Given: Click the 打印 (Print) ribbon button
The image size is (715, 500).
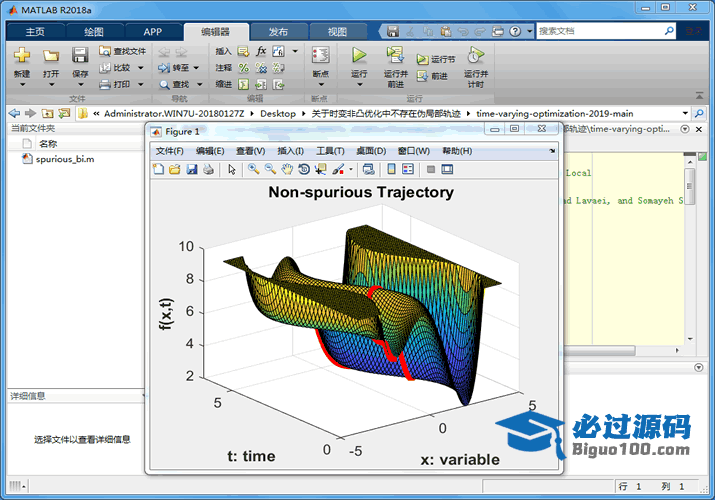Looking at the screenshot, I should [x=115, y=84].
